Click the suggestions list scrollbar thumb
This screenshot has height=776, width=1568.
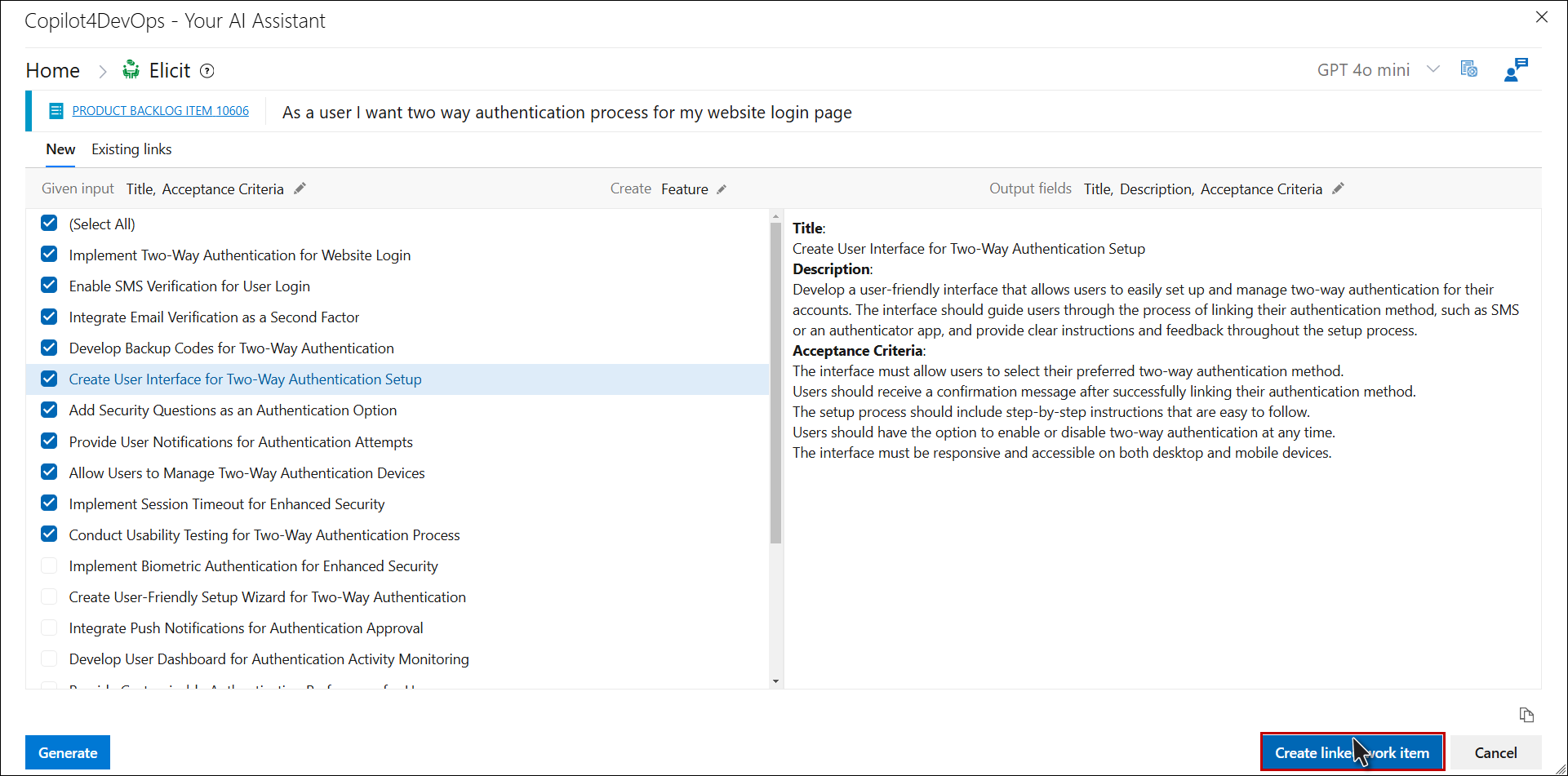775,383
